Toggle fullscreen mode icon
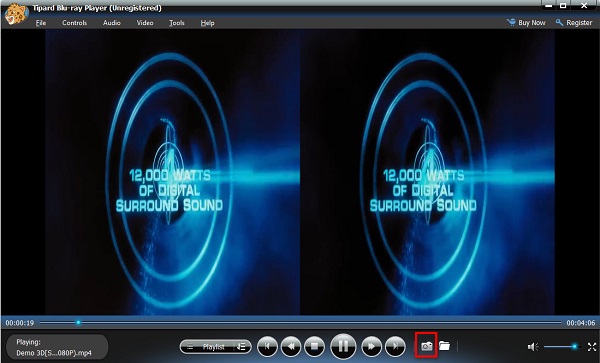The height and width of the screenshot is (363, 600). tap(592, 347)
